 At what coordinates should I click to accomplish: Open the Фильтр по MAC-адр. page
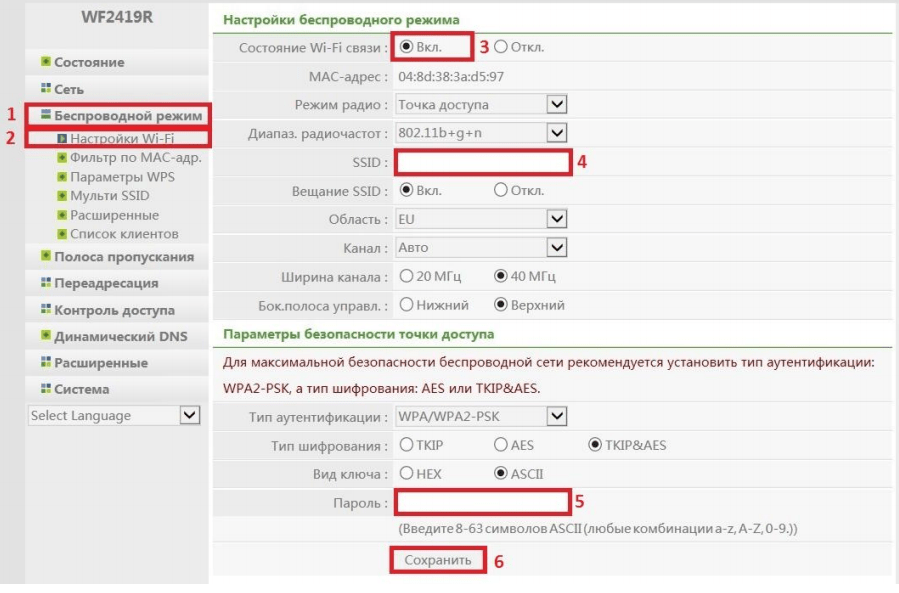135,158
